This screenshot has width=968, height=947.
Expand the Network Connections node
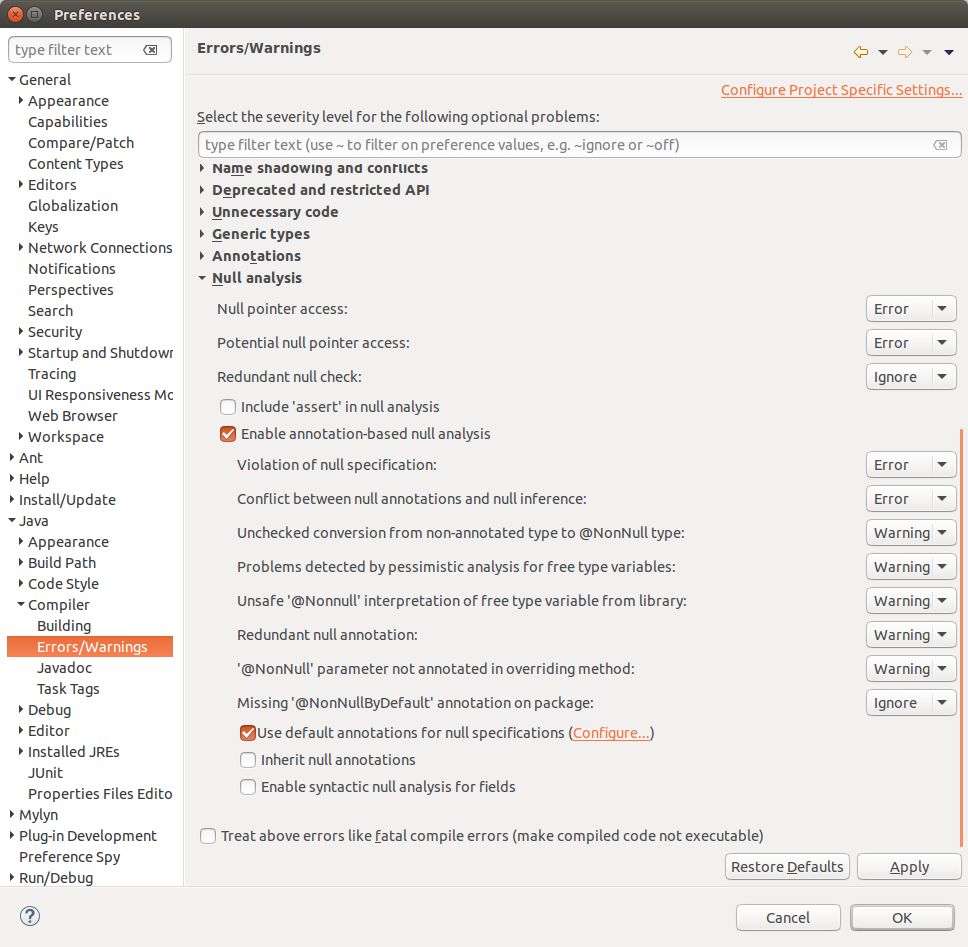[x=21, y=248]
